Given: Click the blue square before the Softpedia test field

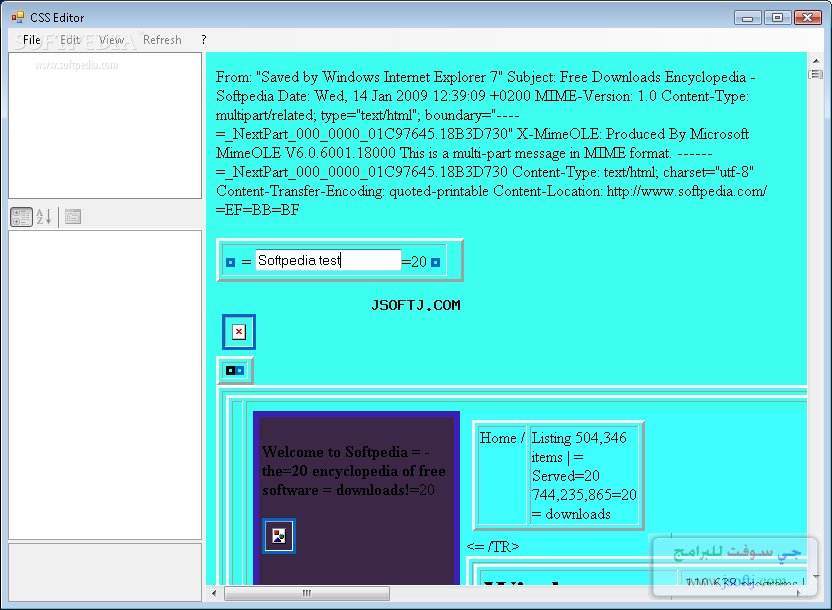Looking at the screenshot, I should click(x=230, y=262).
